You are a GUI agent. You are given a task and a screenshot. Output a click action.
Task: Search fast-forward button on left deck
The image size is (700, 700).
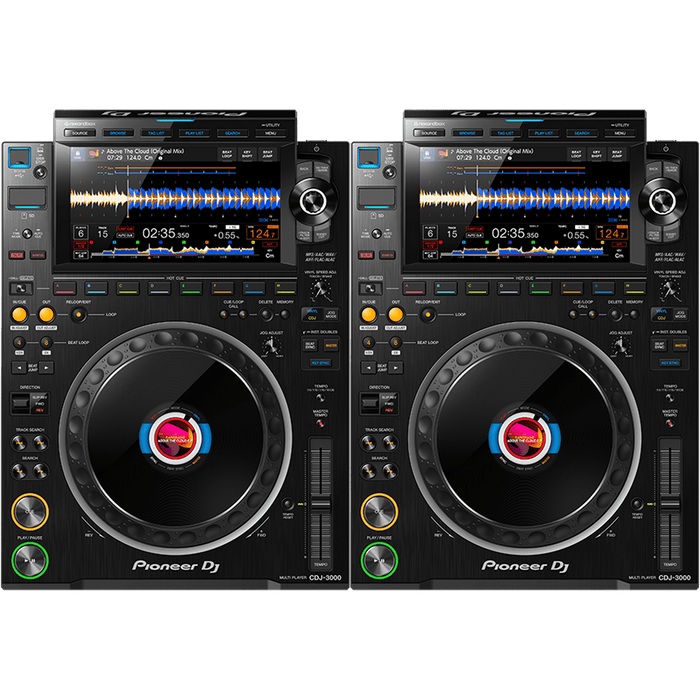coord(41,471)
